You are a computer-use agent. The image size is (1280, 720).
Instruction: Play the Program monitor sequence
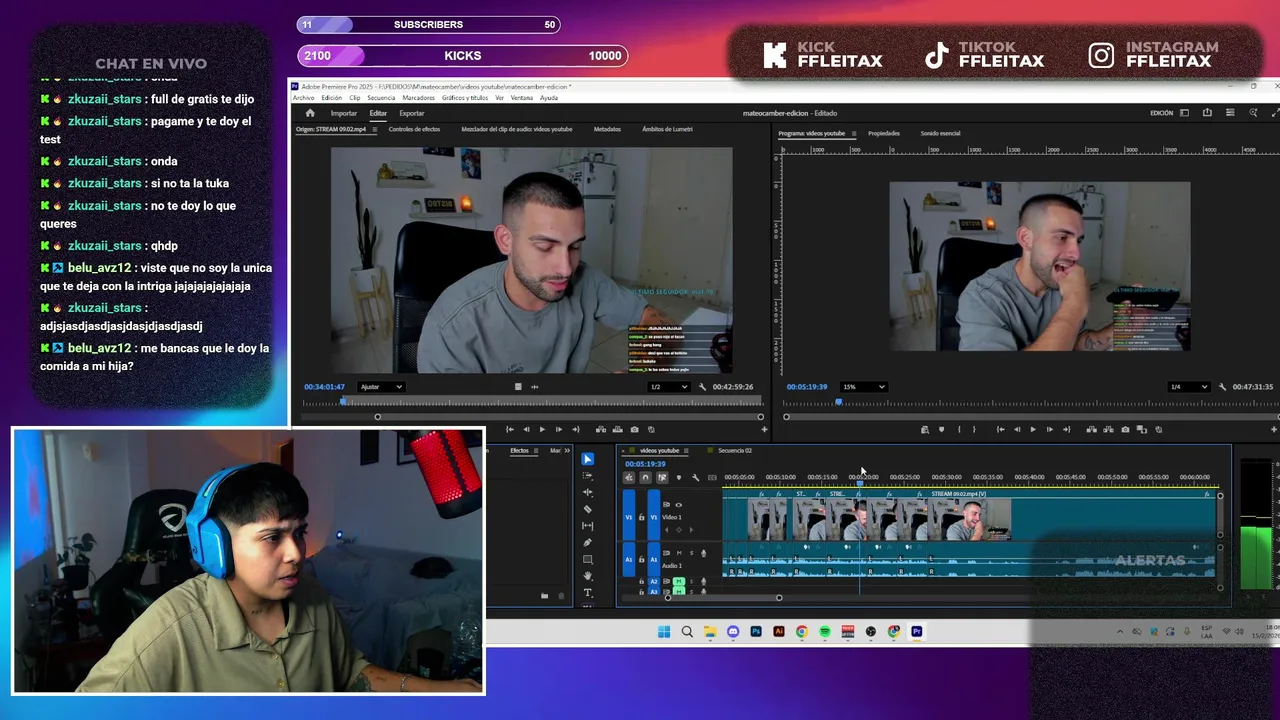(1033, 430)
